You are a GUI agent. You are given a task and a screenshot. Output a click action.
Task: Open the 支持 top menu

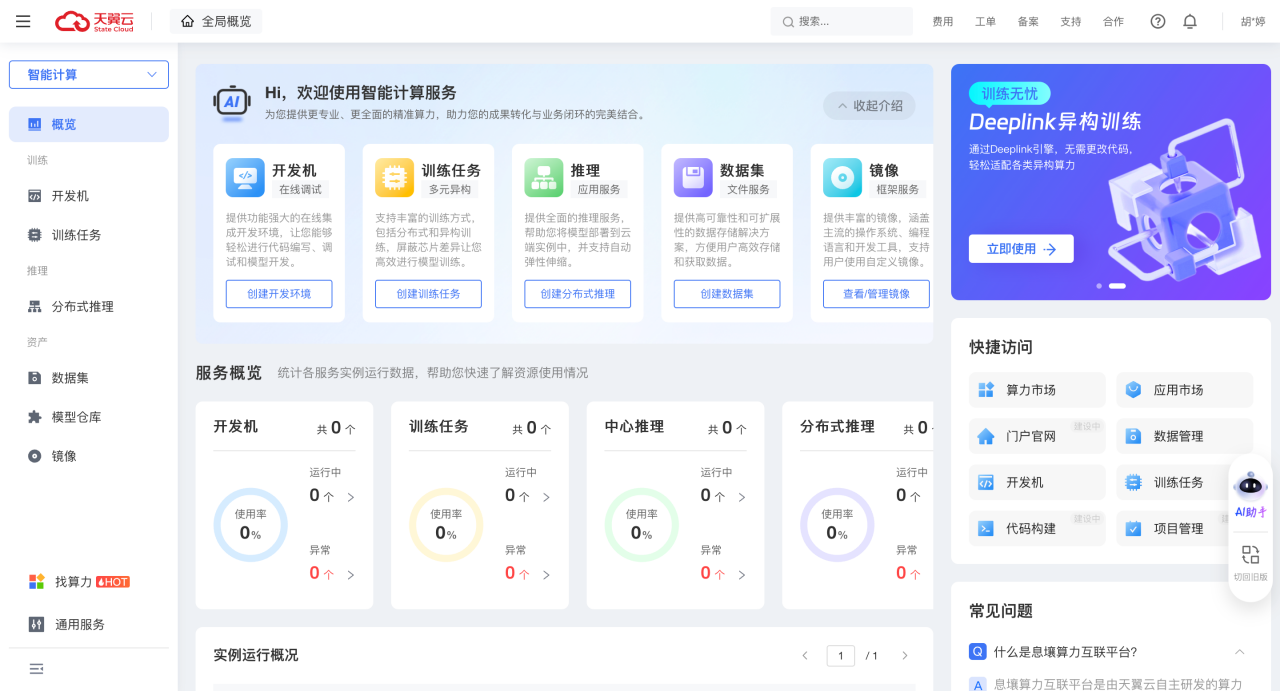(x=1070, y=22)
